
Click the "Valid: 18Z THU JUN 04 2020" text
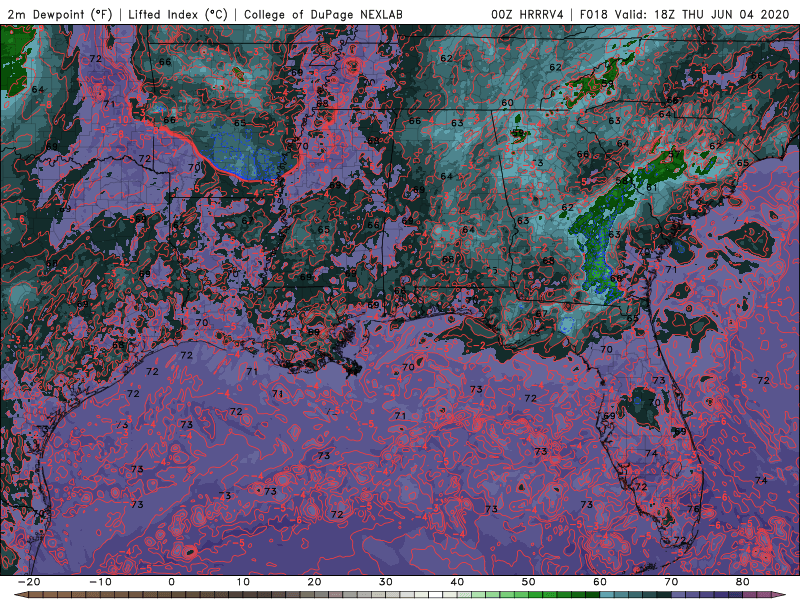[702, 14]
